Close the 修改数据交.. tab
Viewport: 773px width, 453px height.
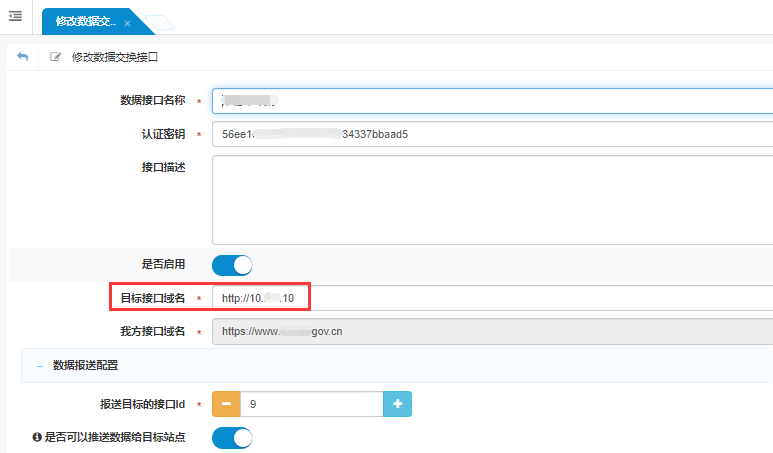[x=127, y=23]
